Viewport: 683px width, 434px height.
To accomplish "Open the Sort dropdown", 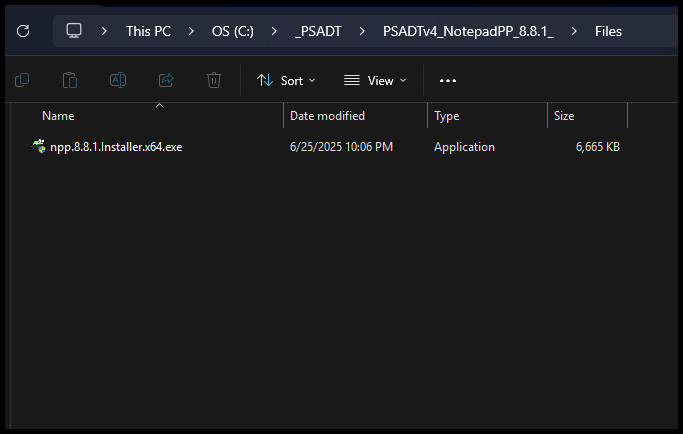I will (x=286, y=81).
